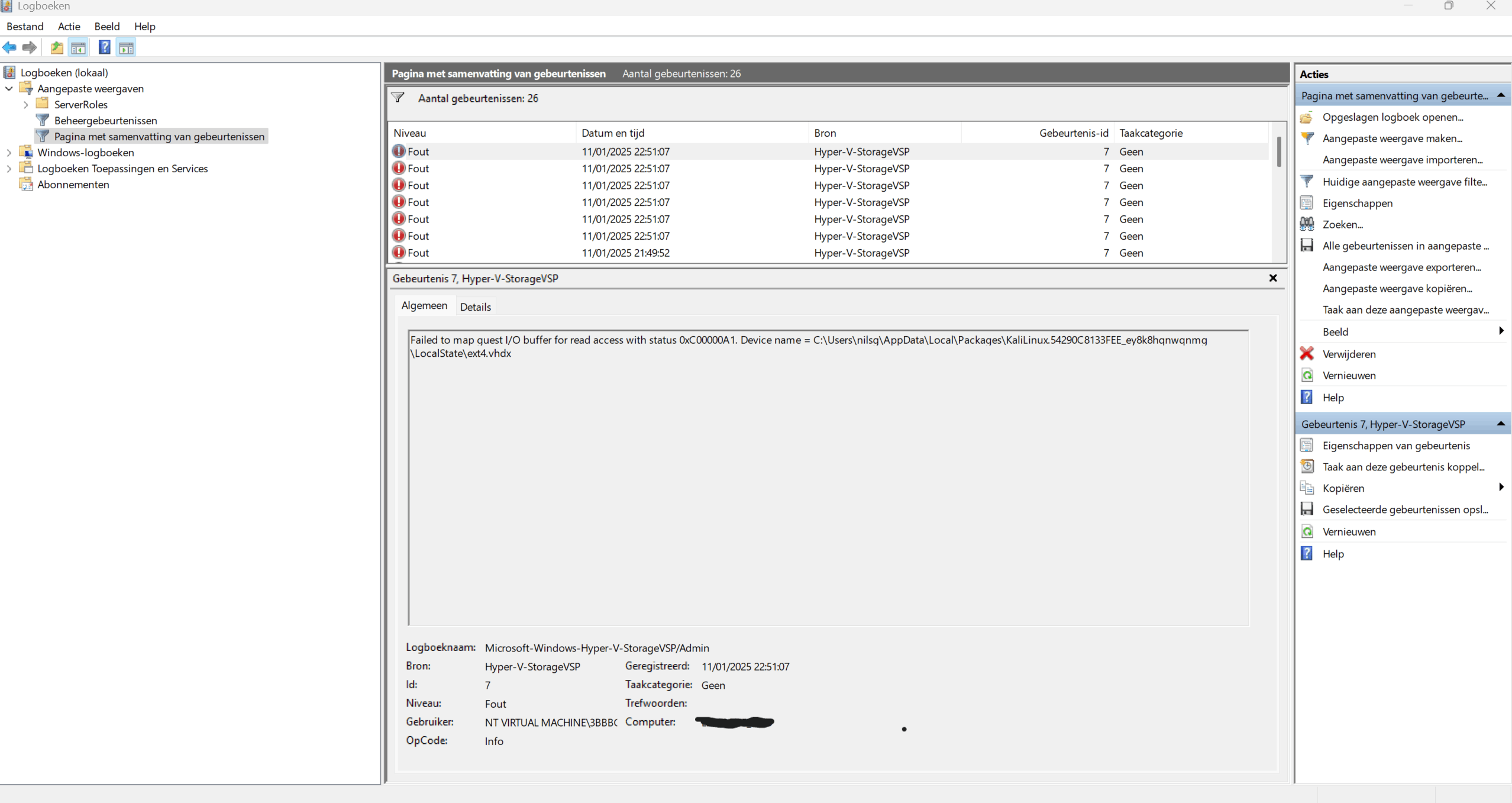This screenshot has height=803, width=1512.
Task: Click the back navigation arrow in the toolbar
Action: click(9, 47)
